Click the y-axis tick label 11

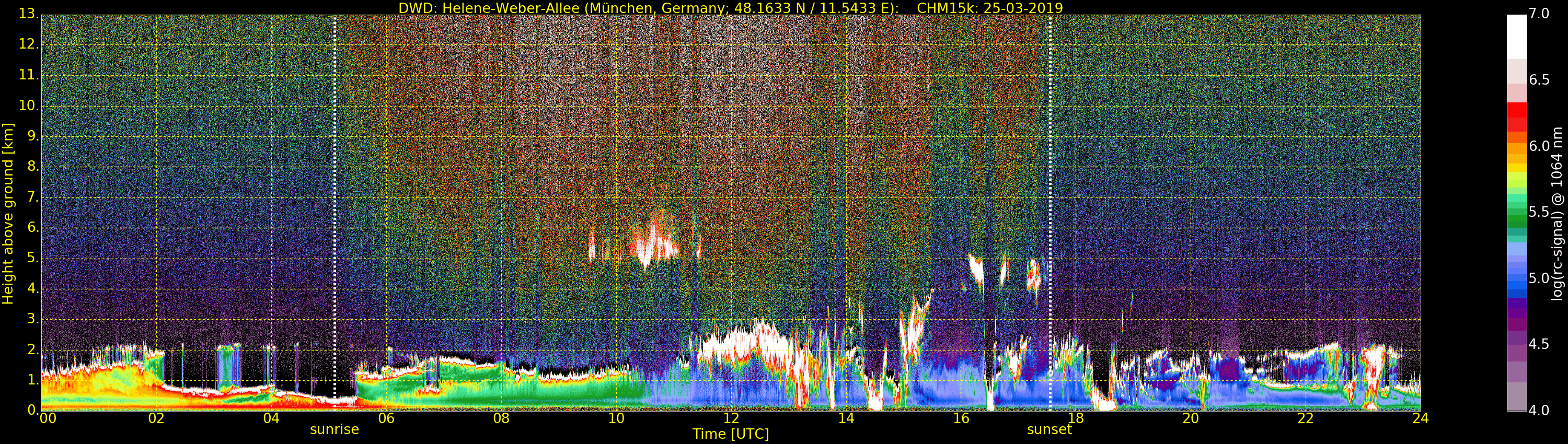click(x=28, y=75)
